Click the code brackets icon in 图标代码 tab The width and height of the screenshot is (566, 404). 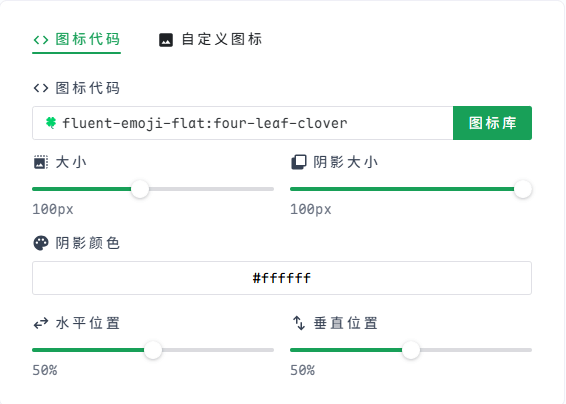pos(41,40)
